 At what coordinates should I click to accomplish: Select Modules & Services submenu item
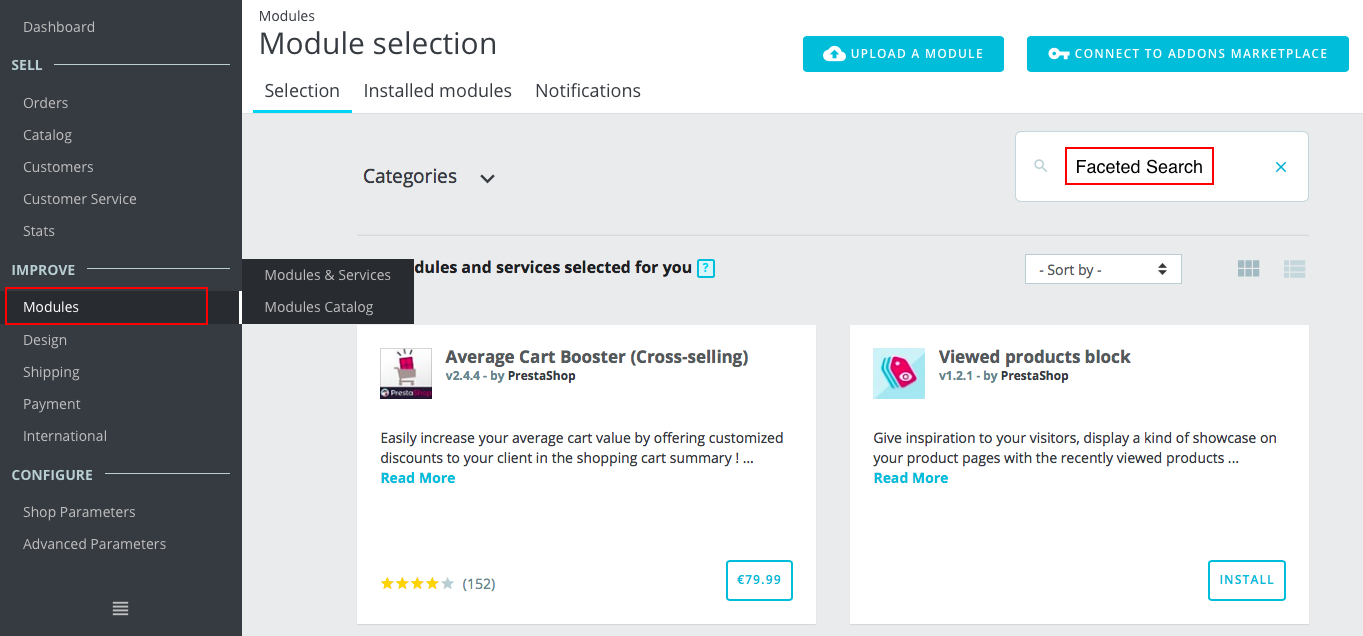click(x=327, y=275)
